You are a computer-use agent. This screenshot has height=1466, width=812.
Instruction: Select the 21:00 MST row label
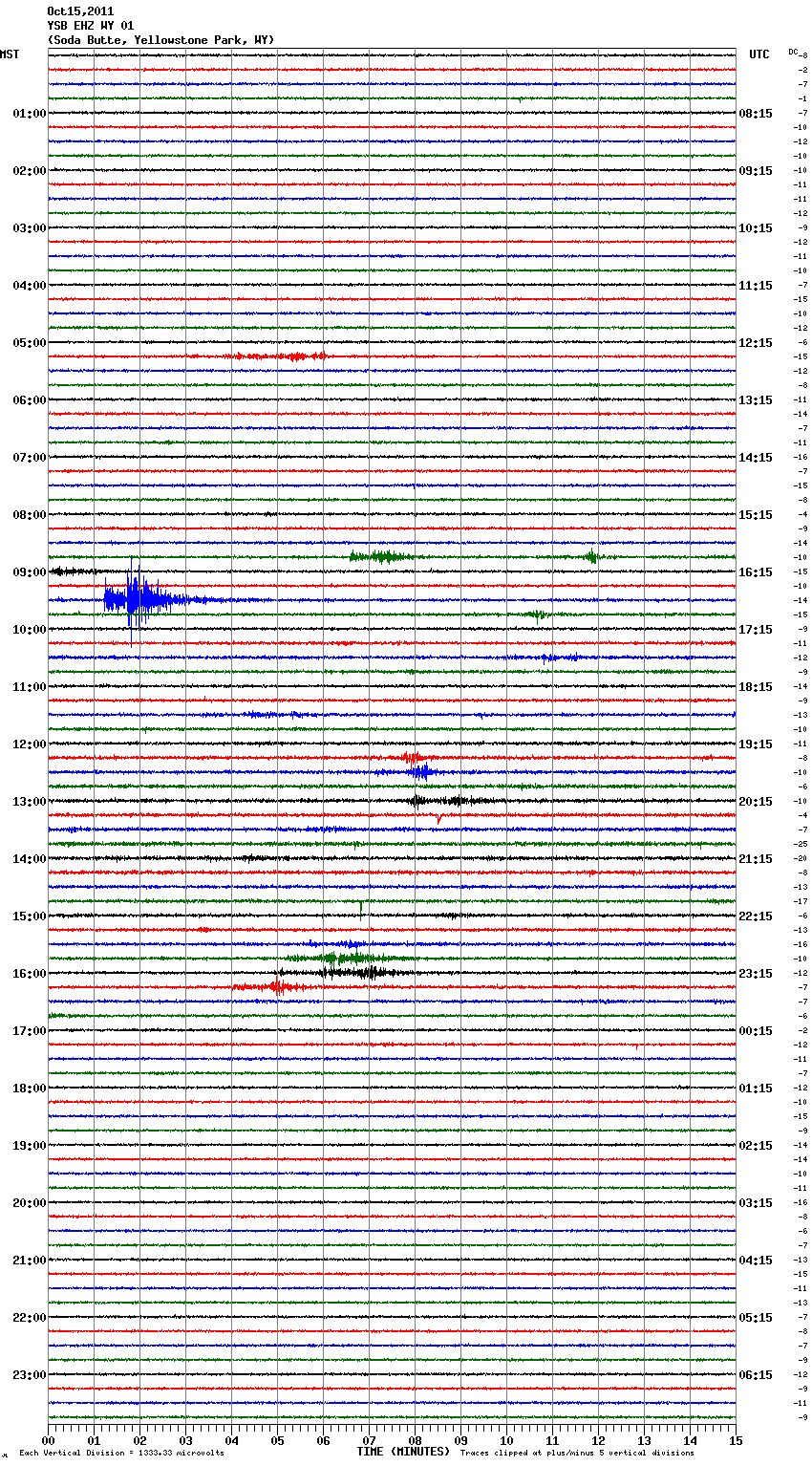(30, 1261)
